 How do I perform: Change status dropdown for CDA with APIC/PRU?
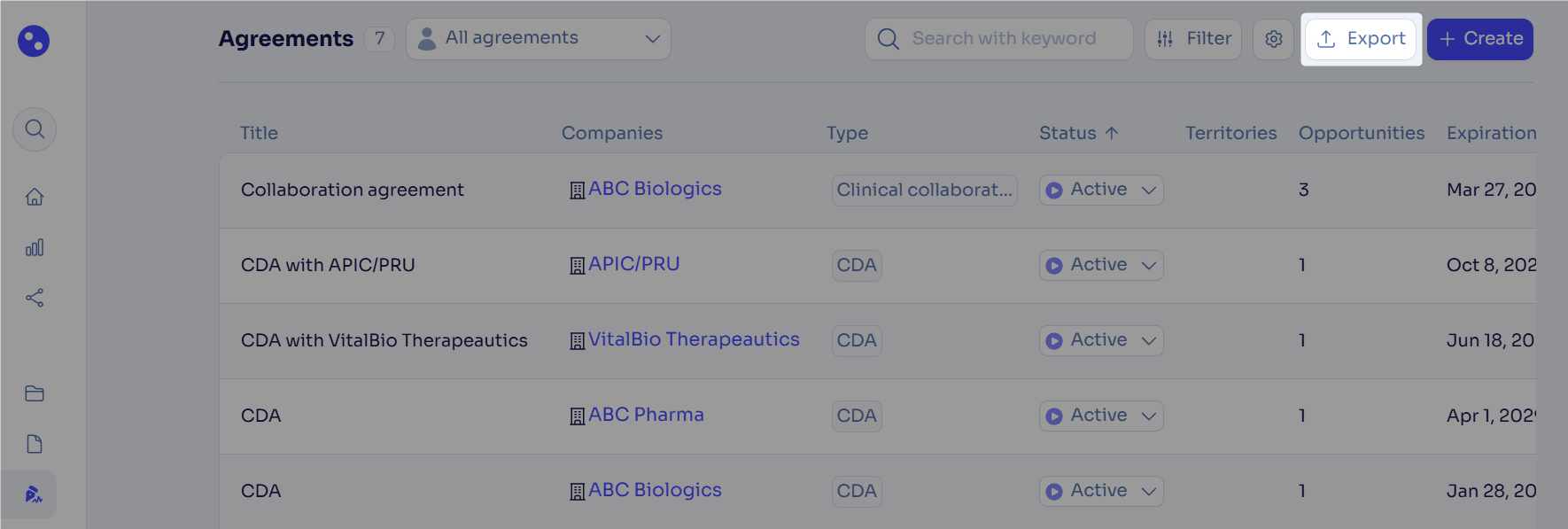click(1101, 265)
